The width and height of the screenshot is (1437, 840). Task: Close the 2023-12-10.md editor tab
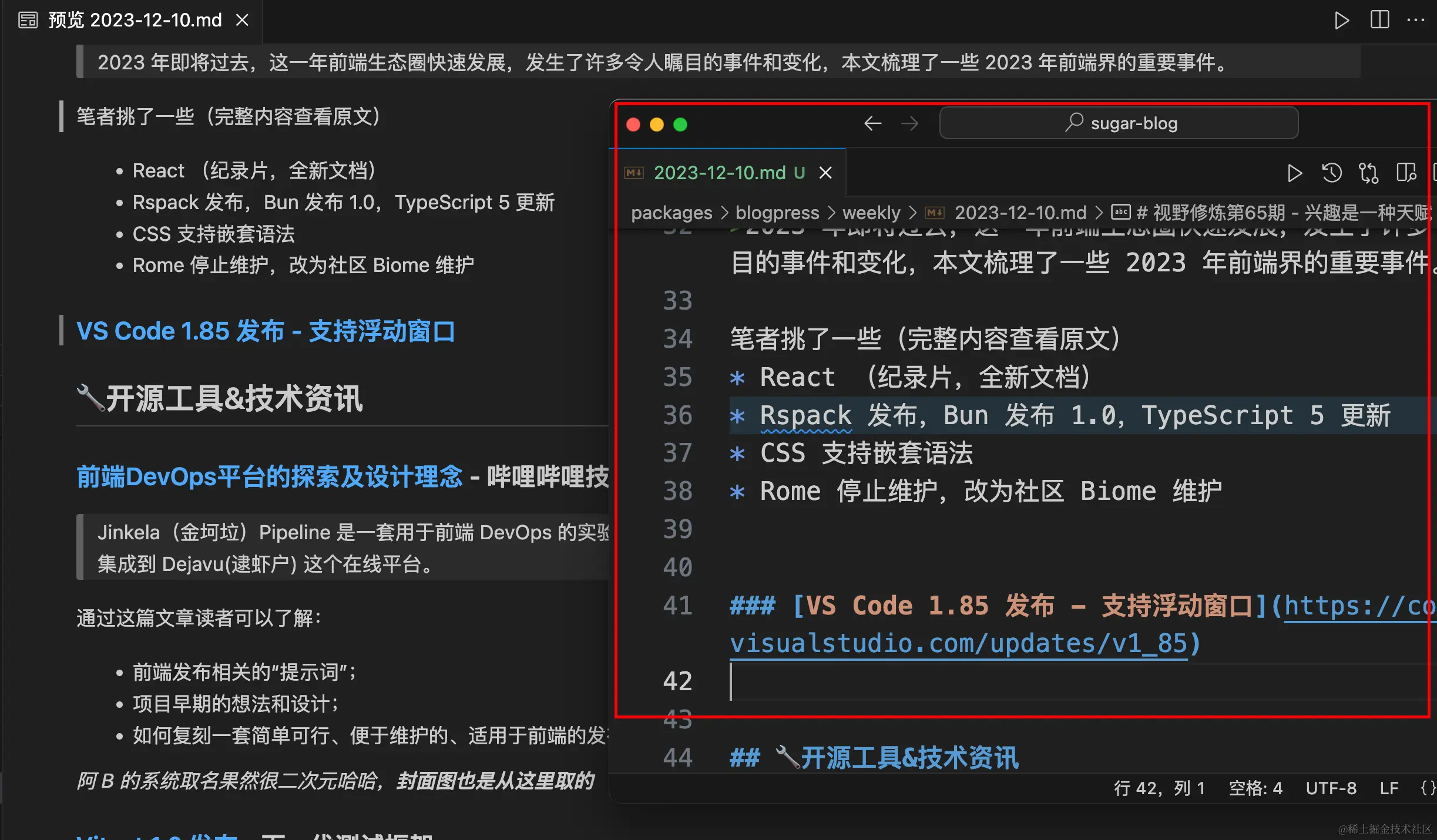pos(825,173)
